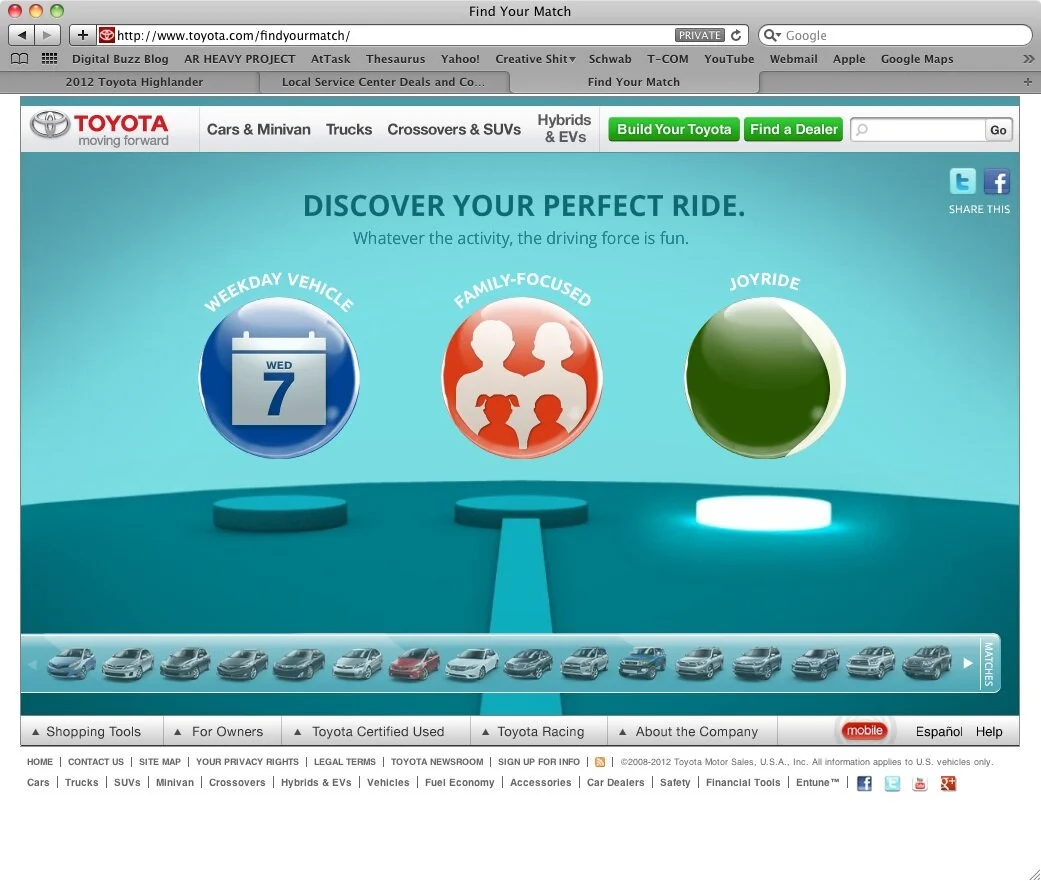
Task: Switch to 2012 Toyota Highlander tab
Action: pos(134,82)
